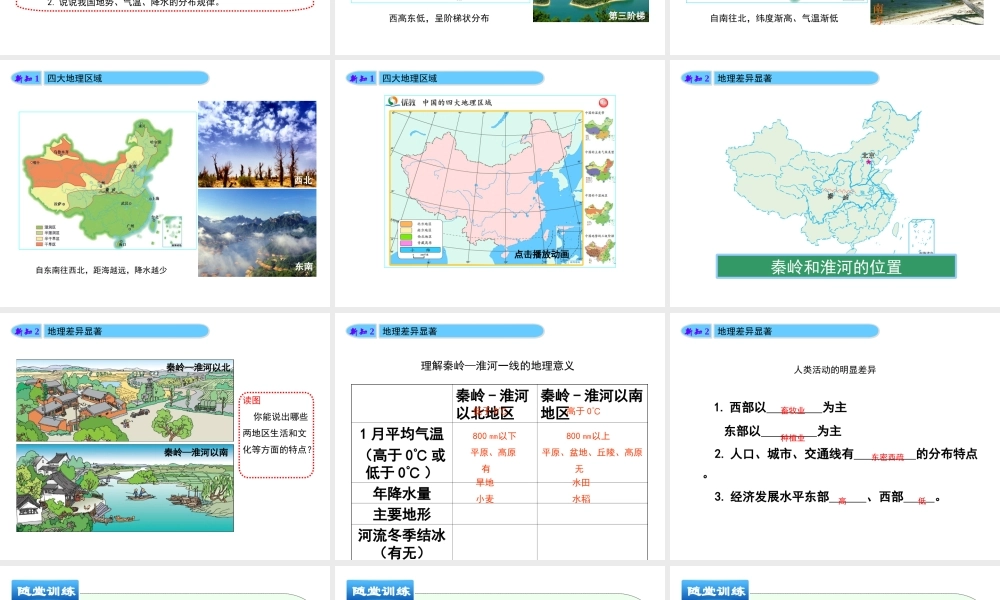
Task: Click the 地理差异显著 heading above the river map
Action: click(744, 78)
